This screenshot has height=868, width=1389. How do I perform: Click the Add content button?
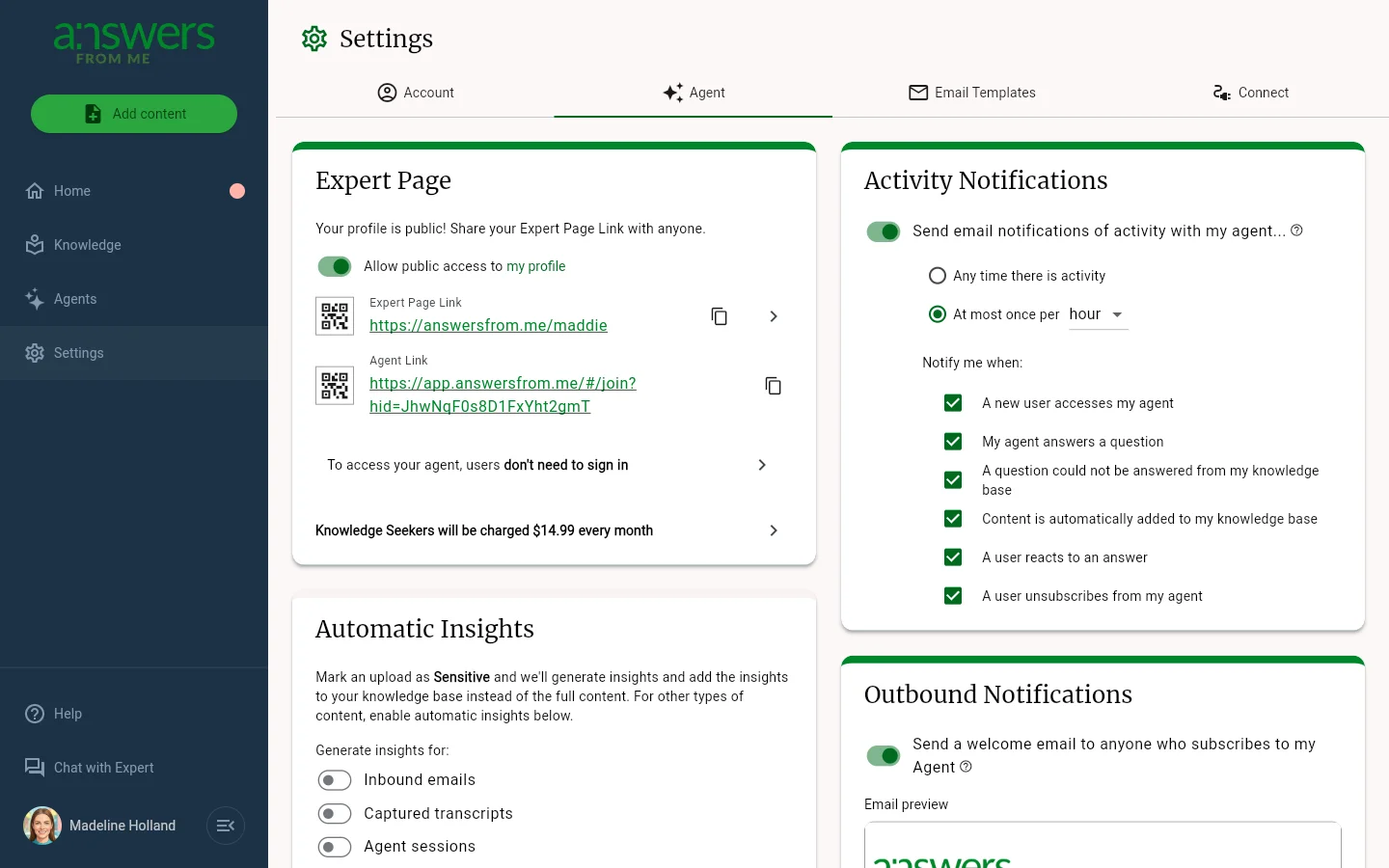click(x=134, y=114)
